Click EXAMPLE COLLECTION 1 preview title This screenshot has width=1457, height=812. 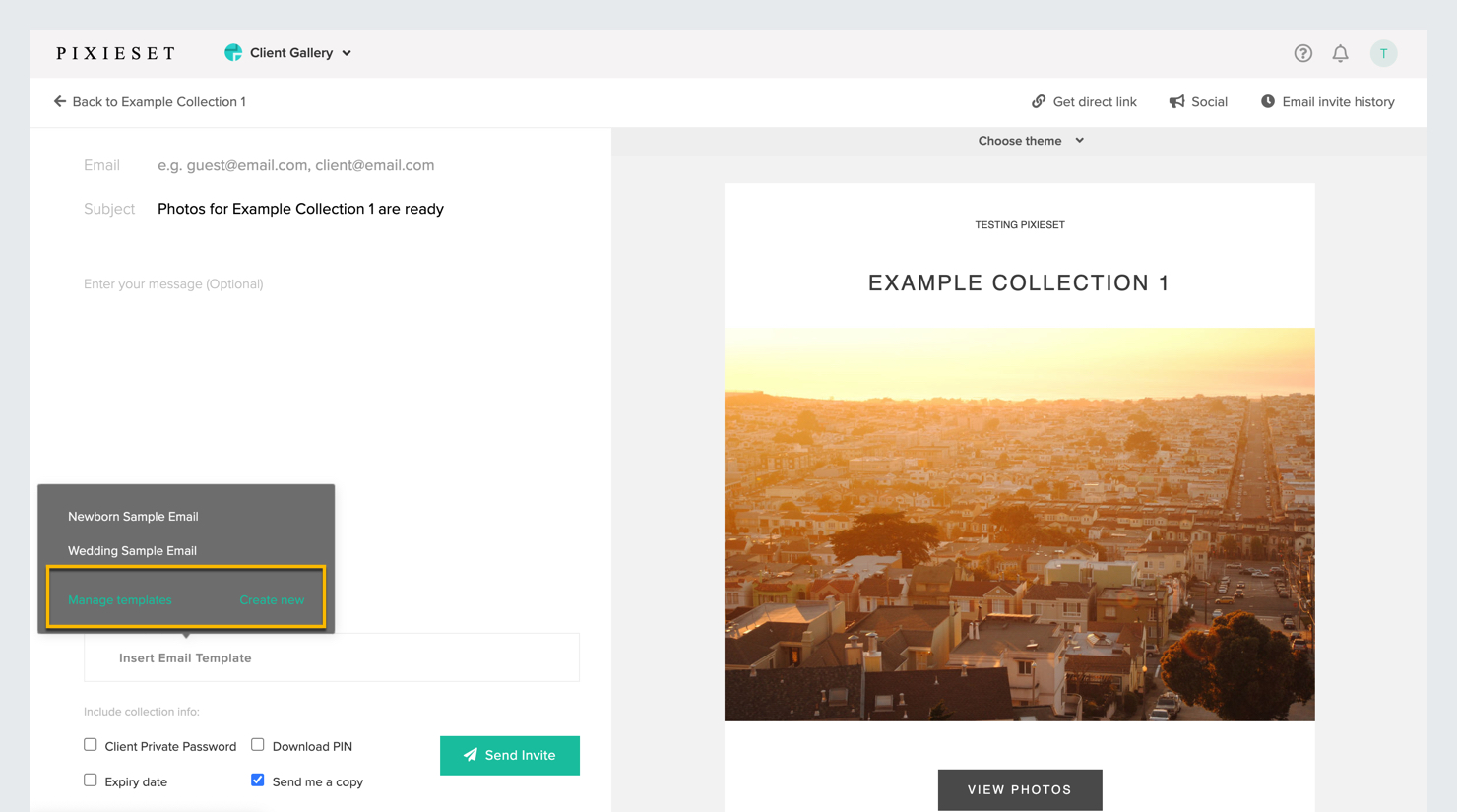[1019, 283]
